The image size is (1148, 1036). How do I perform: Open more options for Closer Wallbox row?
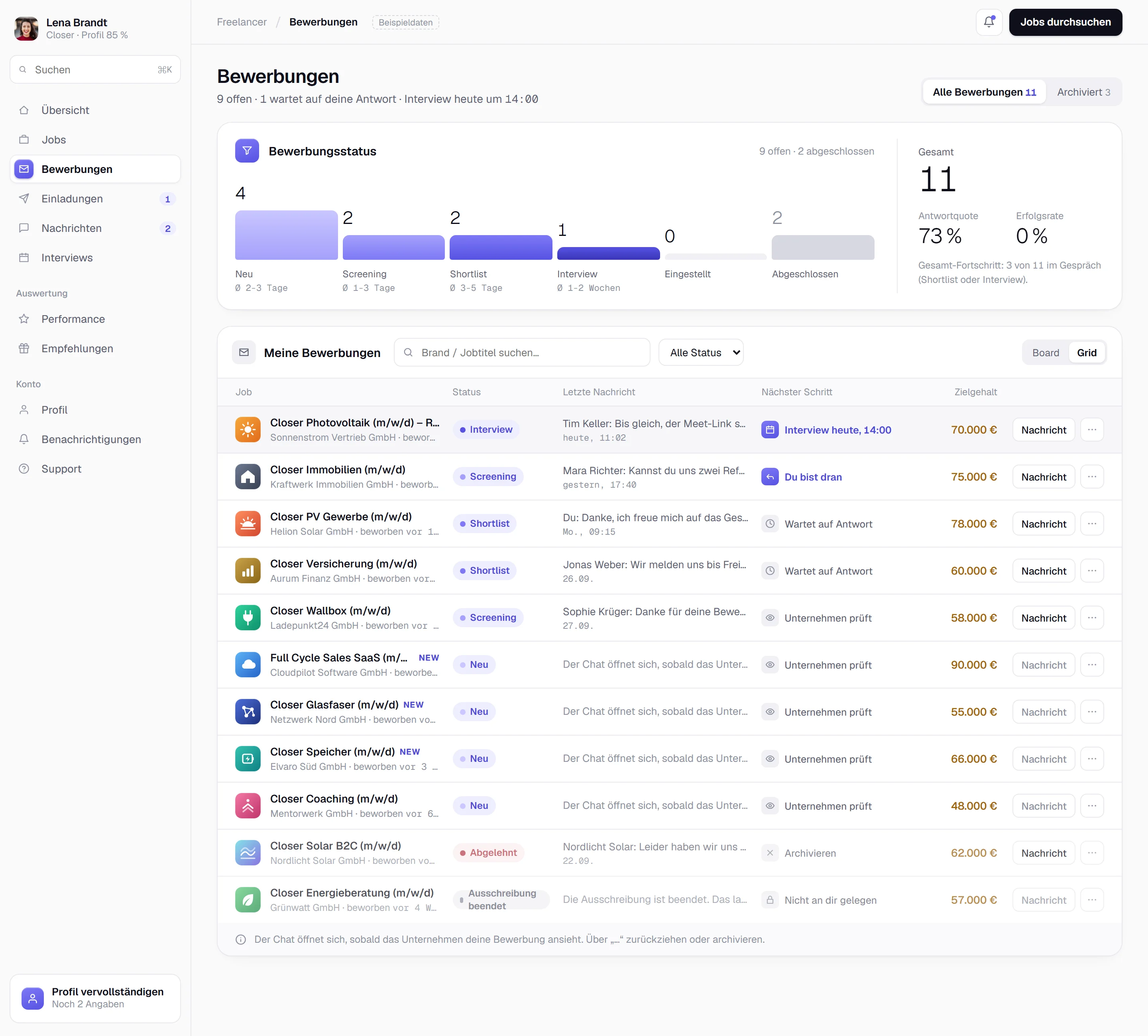(1092, 618)
